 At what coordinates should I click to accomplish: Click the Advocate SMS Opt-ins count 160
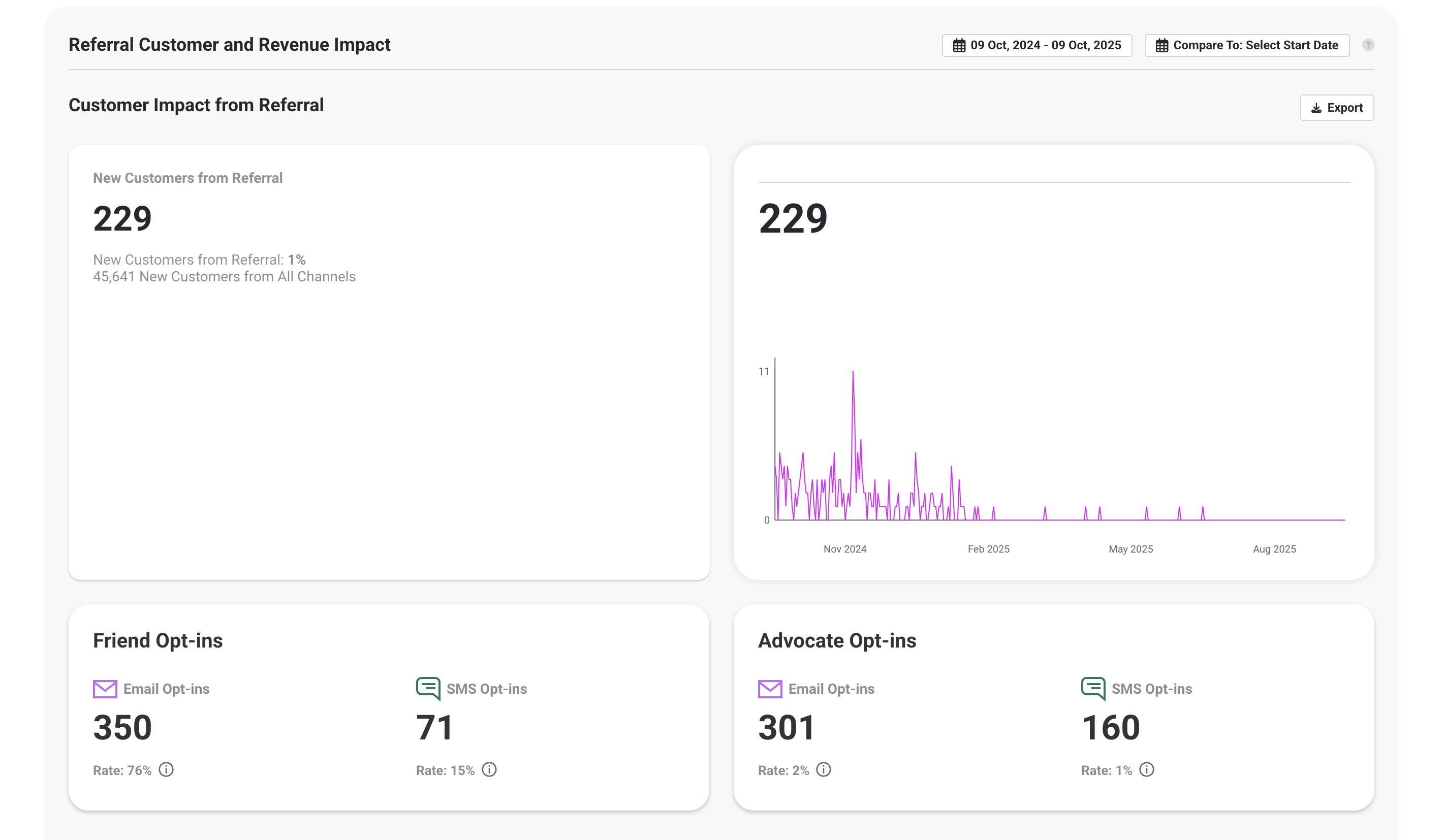1110,727
